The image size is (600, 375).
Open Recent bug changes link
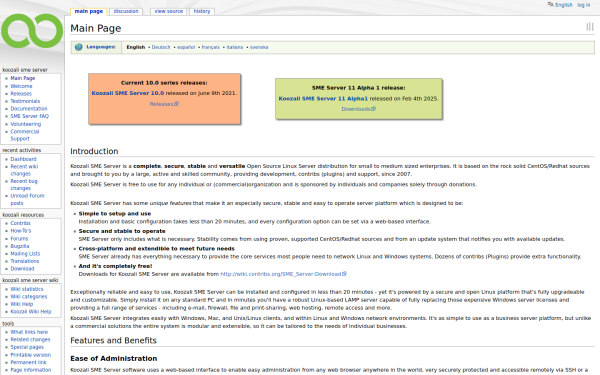[x=24, y=185]
